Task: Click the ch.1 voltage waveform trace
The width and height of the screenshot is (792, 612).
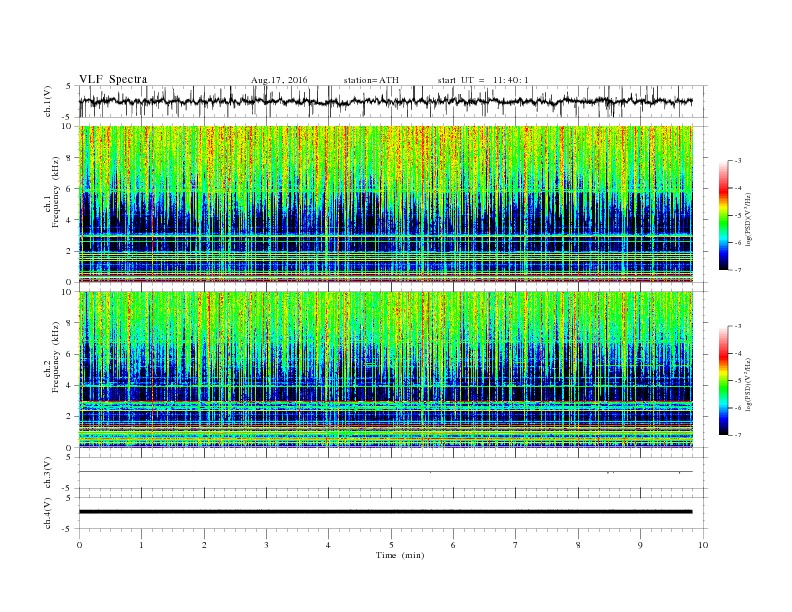Action: pos(385,101)
